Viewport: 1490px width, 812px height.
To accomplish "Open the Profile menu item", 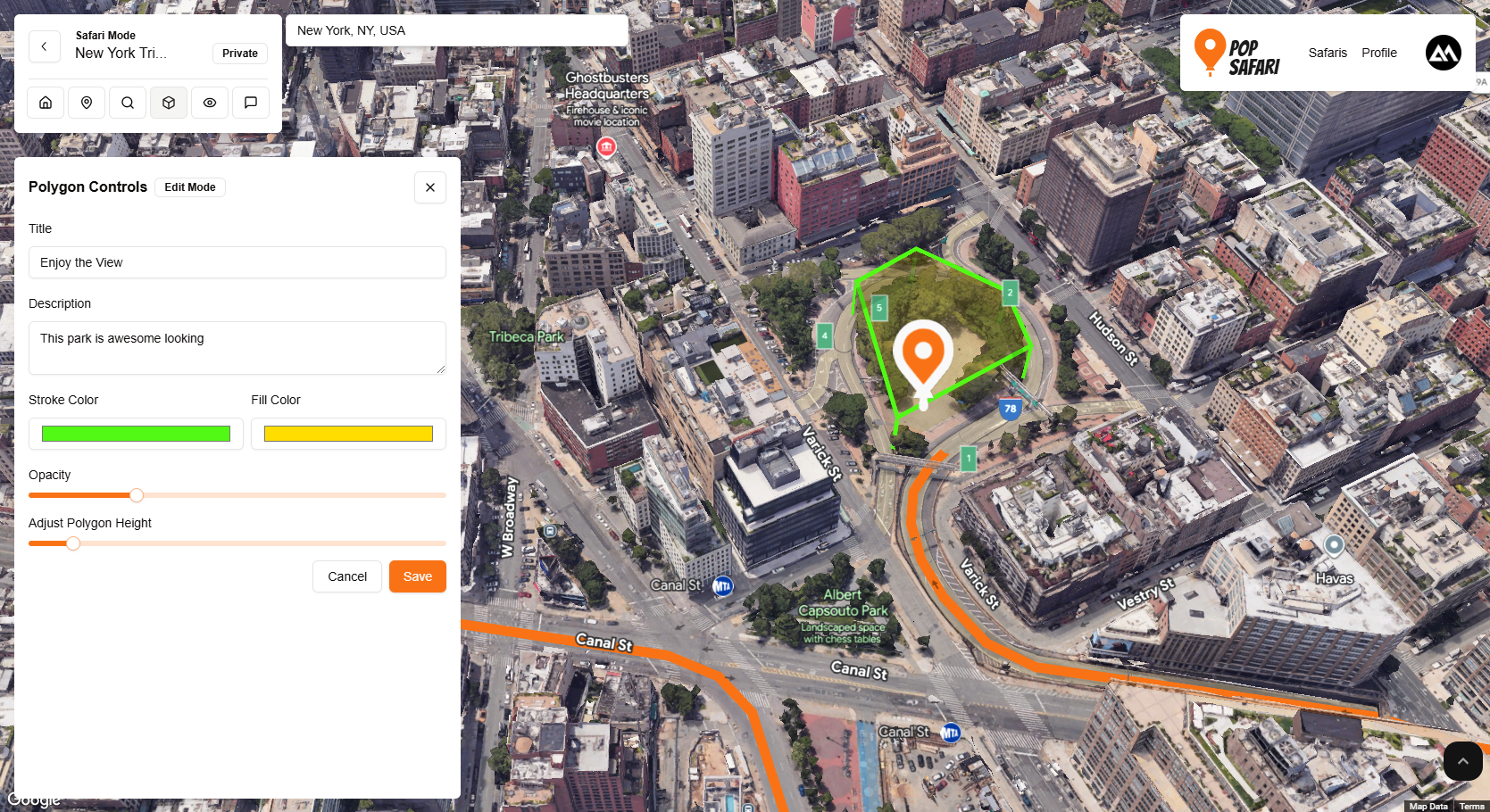I will (x=1378, y=53).
